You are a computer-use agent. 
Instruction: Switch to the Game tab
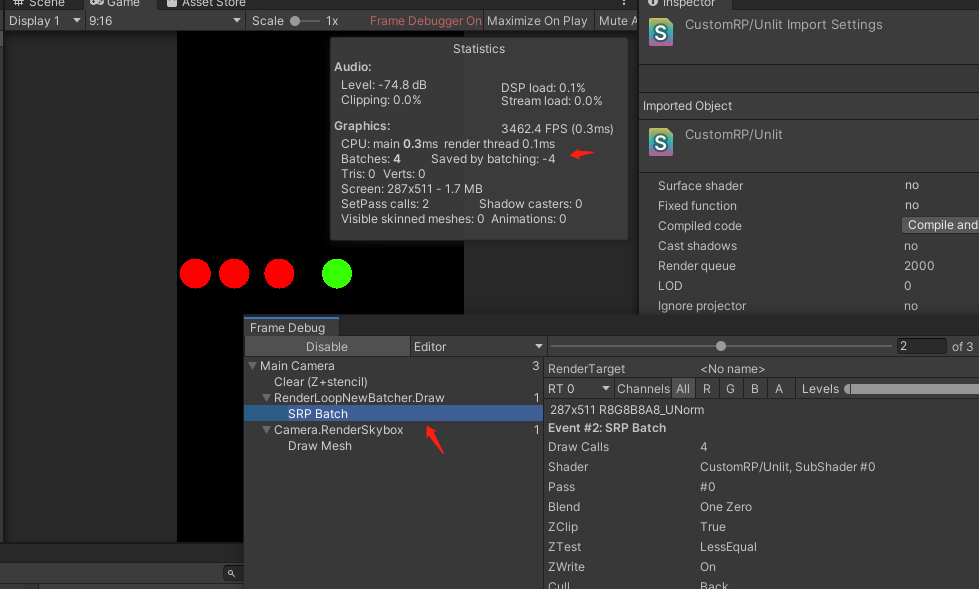click(115, 4)
